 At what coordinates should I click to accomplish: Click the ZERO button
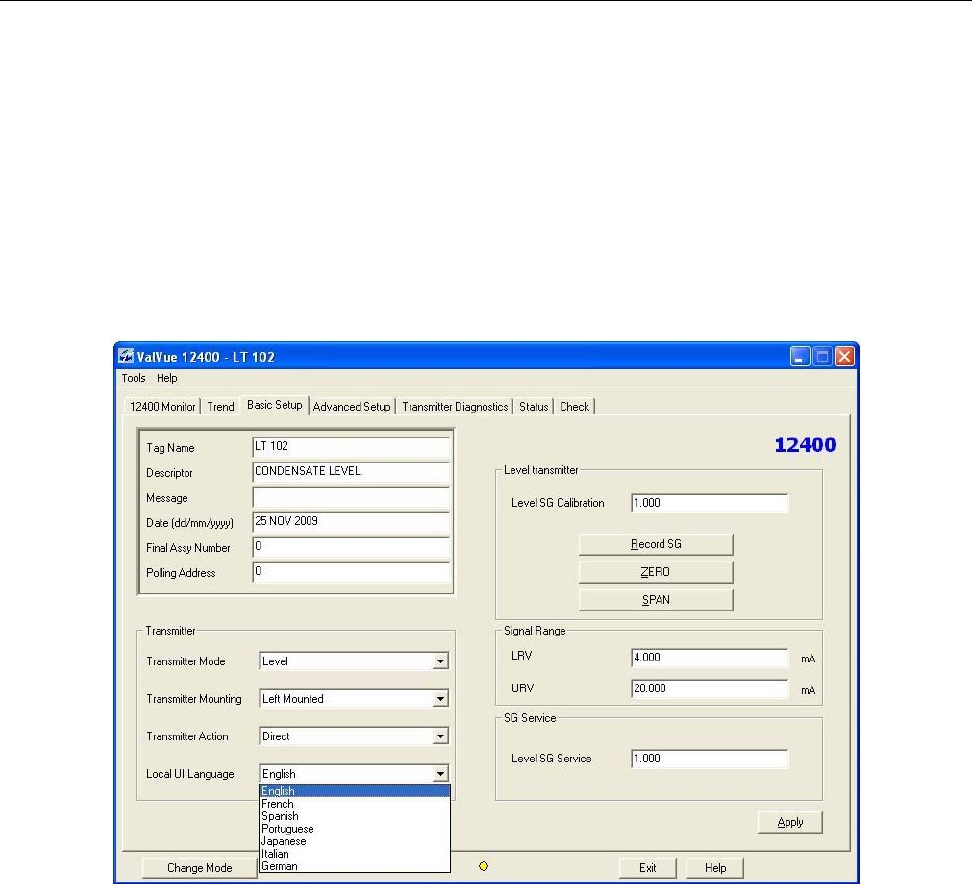[656, 572]
